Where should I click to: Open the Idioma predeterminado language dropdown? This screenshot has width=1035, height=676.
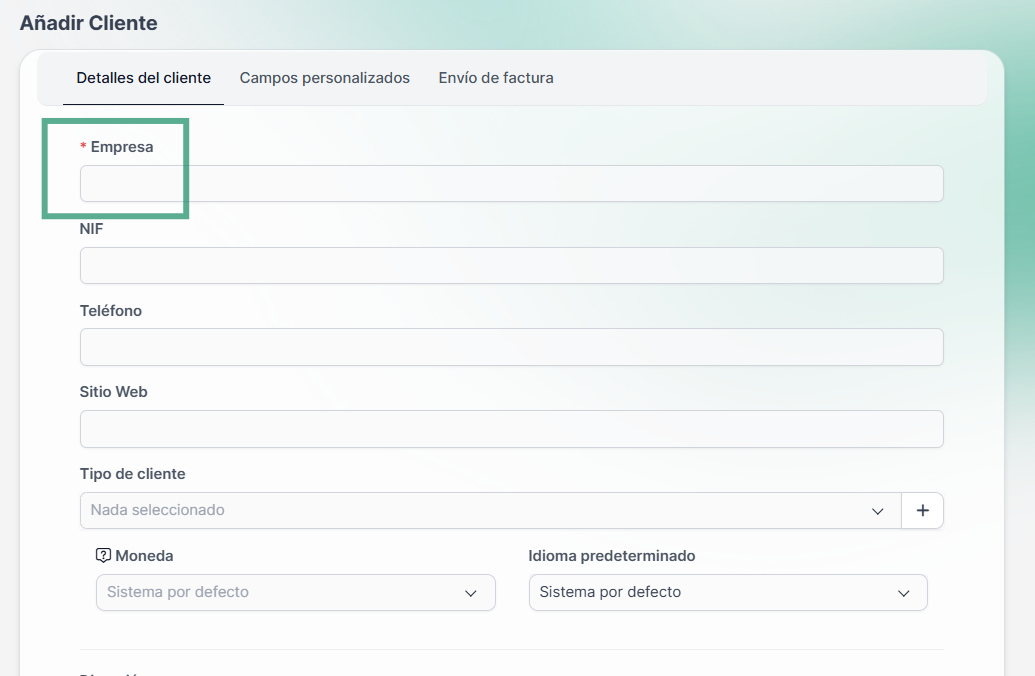tap(715, 592)
